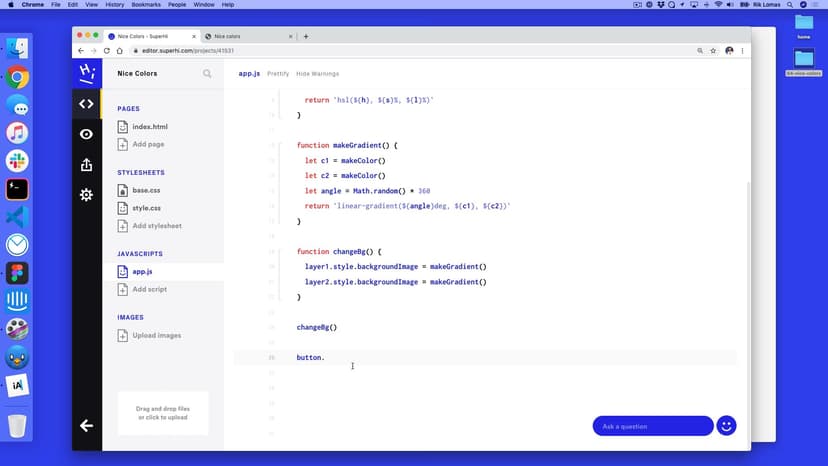828x466 pixels.
Task: Open index.html in pages list
Action: click(149, 127)
